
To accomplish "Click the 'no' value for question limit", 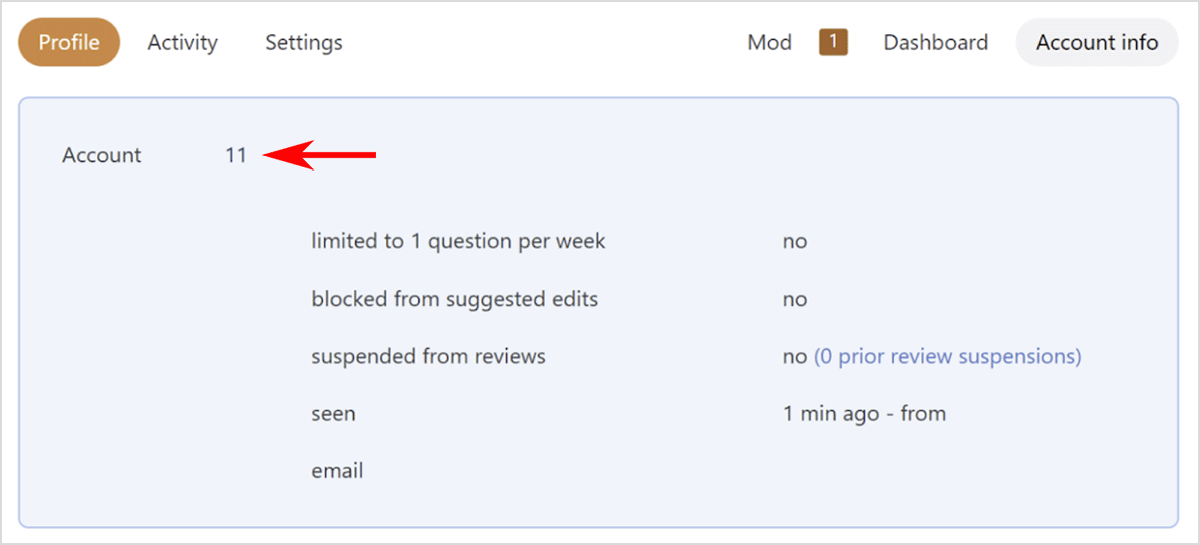I will pos(794,241).
